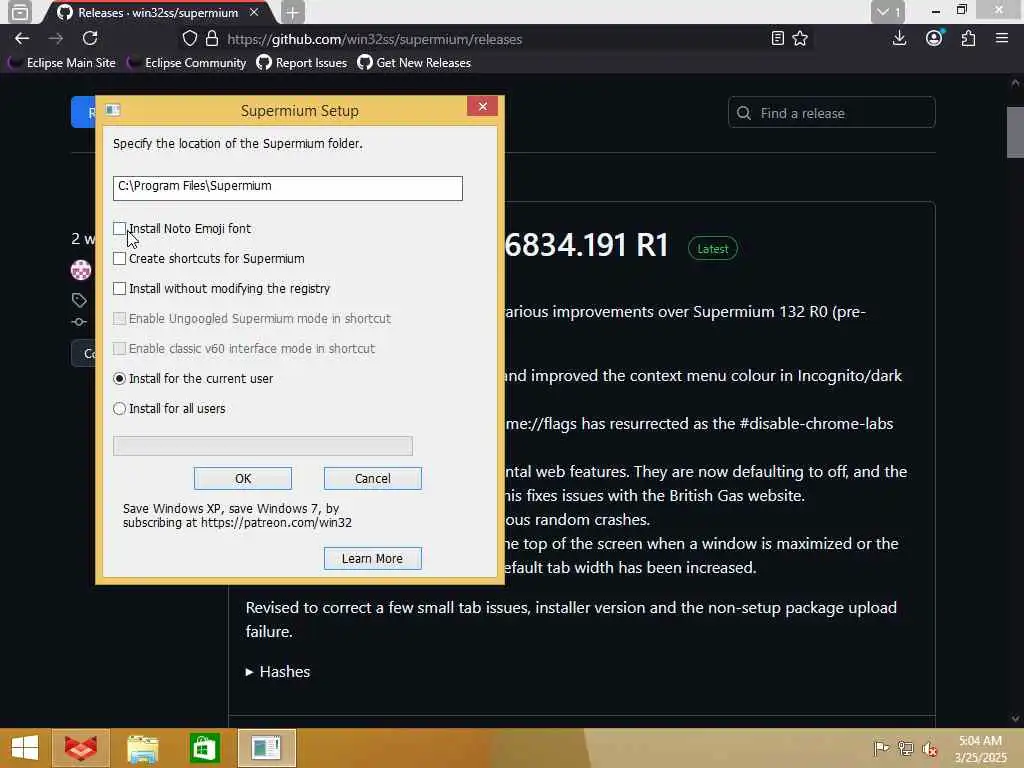Tick Install without modifying the registry
The height and width of the screenshot is (768, 1024).
[120, 289]
